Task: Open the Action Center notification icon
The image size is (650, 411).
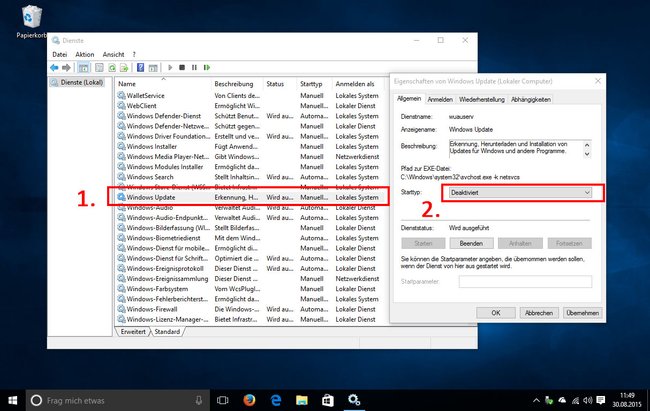Action: pos(601,400)
